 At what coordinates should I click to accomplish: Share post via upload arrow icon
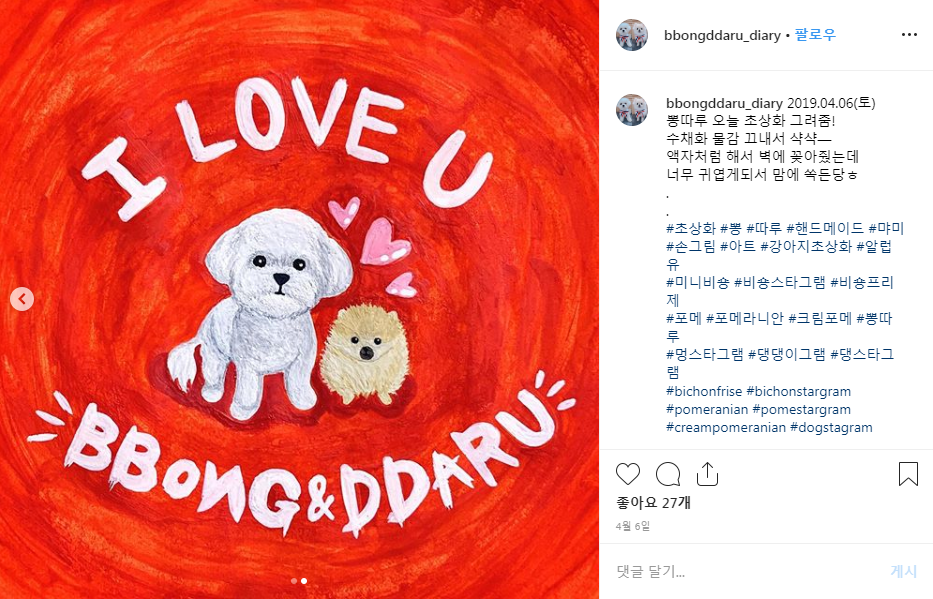(707, 474)
